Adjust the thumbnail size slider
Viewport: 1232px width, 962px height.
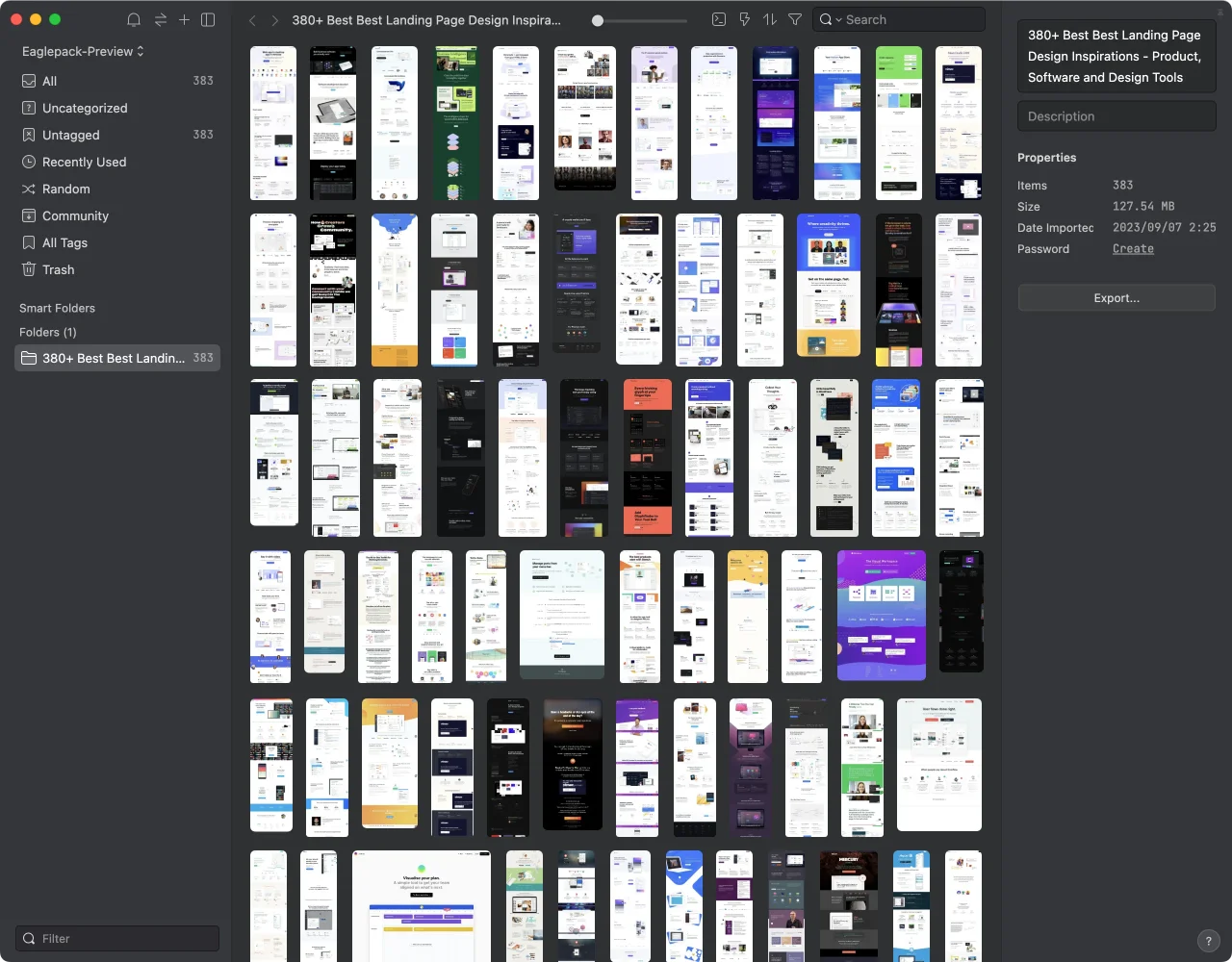click(x=598, y=20)
